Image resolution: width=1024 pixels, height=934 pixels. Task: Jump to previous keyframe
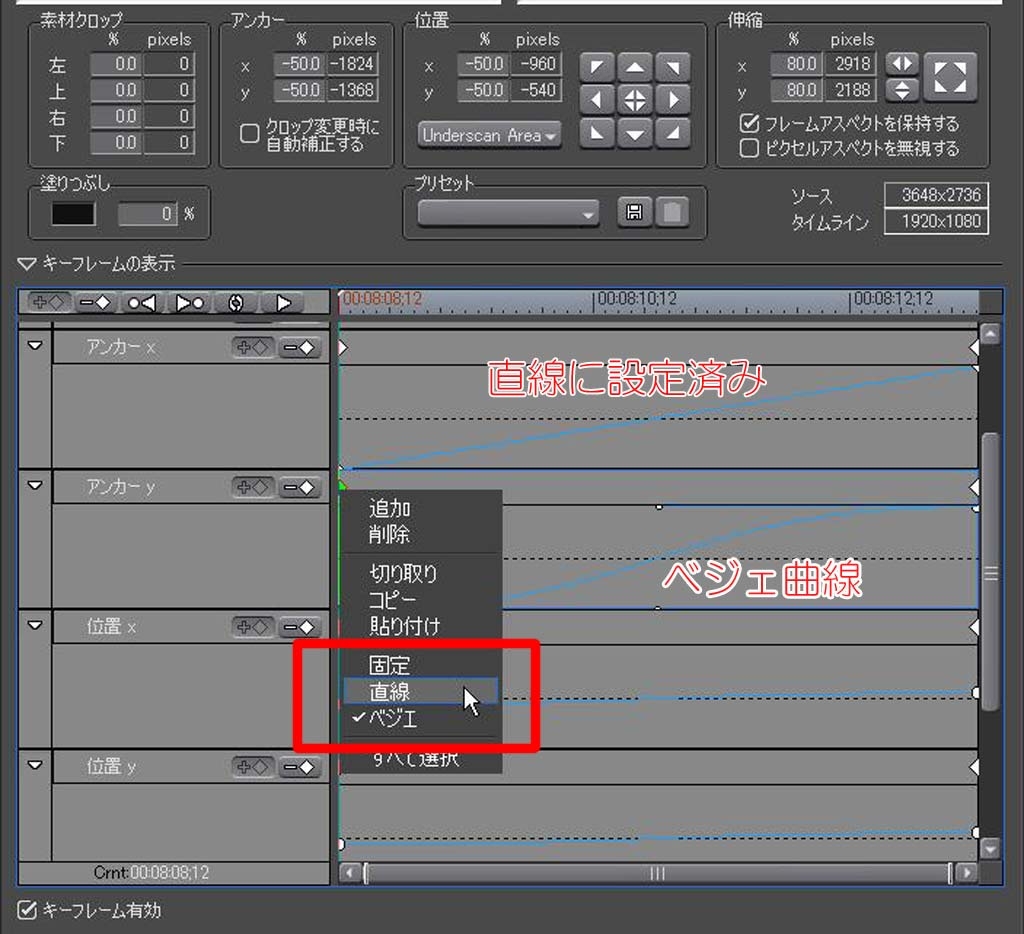click(x=141, y=302)
